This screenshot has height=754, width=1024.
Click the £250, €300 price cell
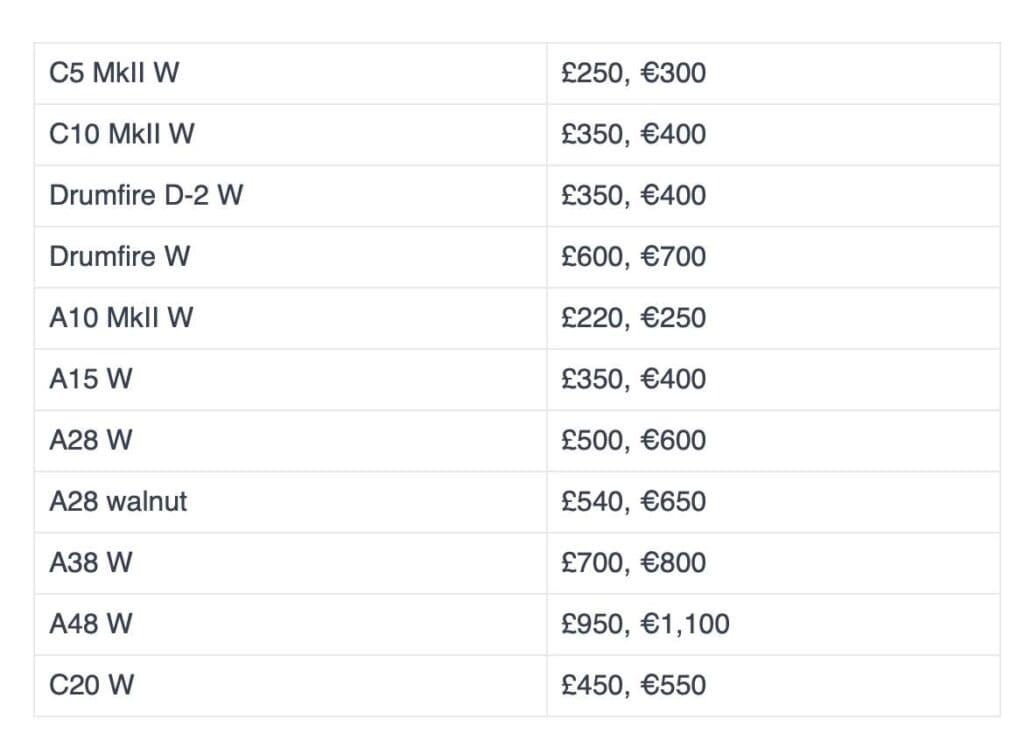click(634, 73)
